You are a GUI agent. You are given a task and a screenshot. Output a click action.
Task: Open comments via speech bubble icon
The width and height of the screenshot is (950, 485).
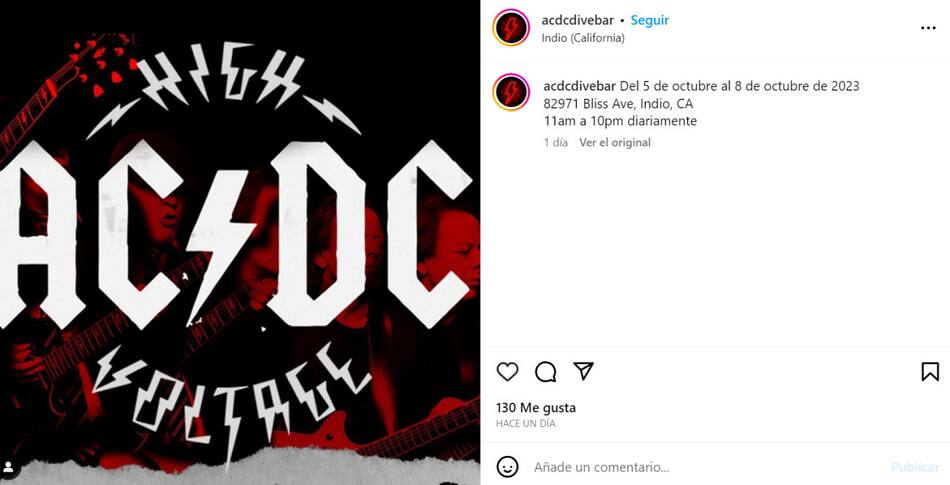[545, 371]
